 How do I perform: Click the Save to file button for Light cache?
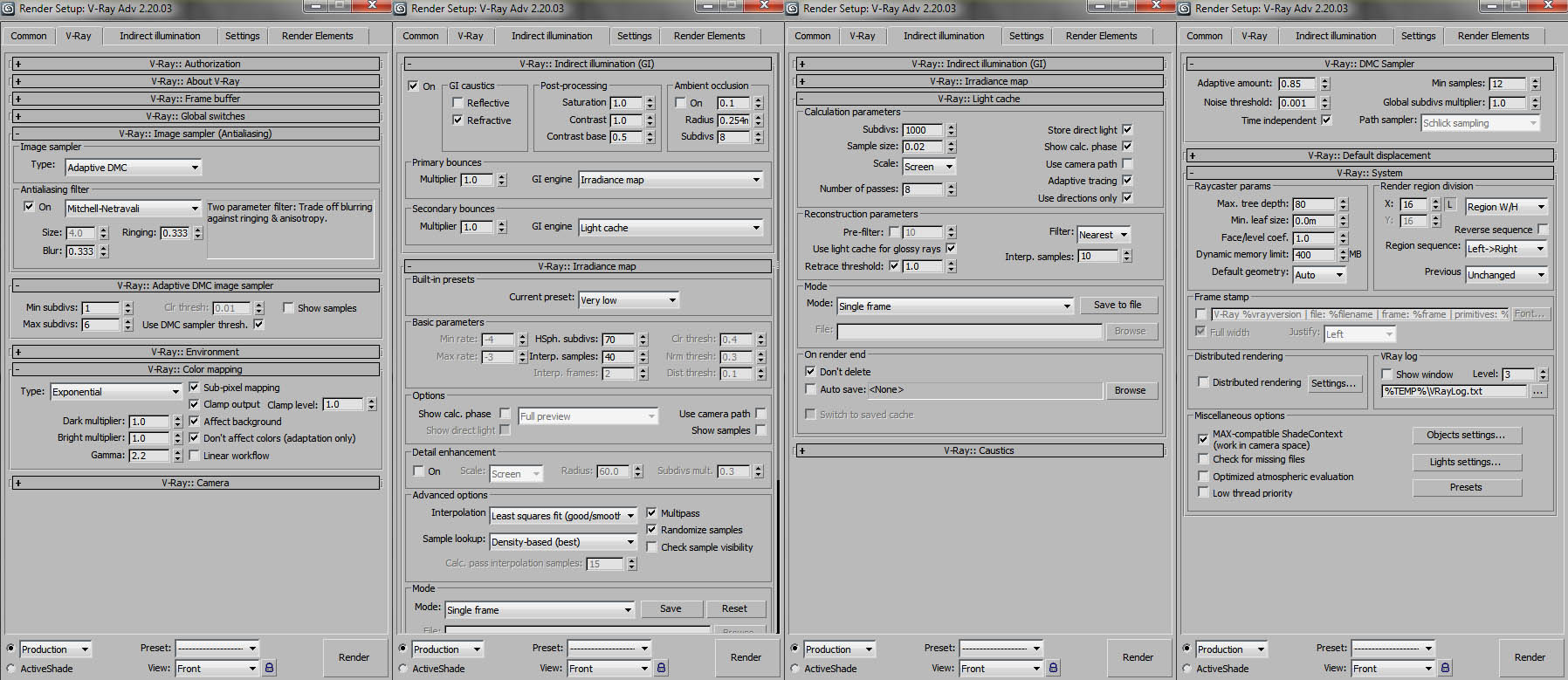click(1118, 305)
